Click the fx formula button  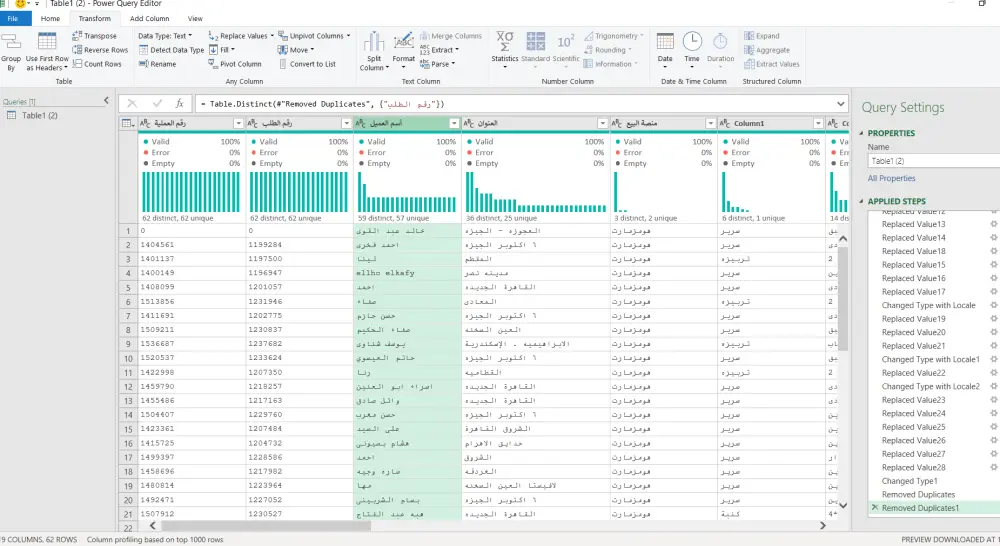(x=180, y=103)
